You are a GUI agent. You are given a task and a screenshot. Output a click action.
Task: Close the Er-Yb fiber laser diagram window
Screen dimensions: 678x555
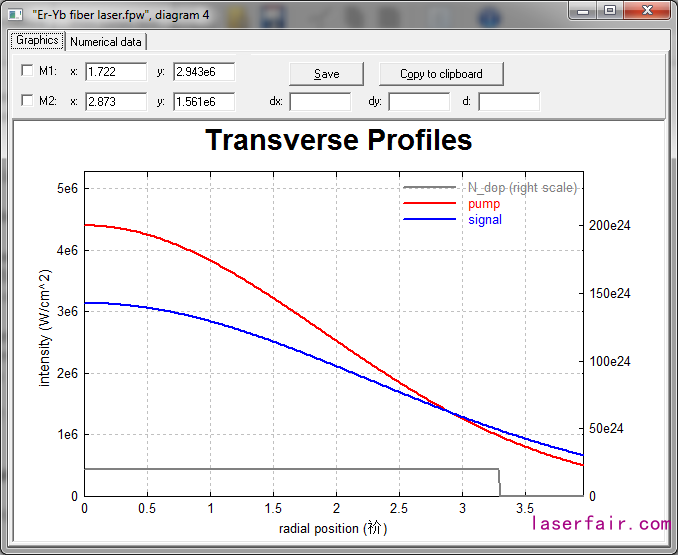point(647,10)
